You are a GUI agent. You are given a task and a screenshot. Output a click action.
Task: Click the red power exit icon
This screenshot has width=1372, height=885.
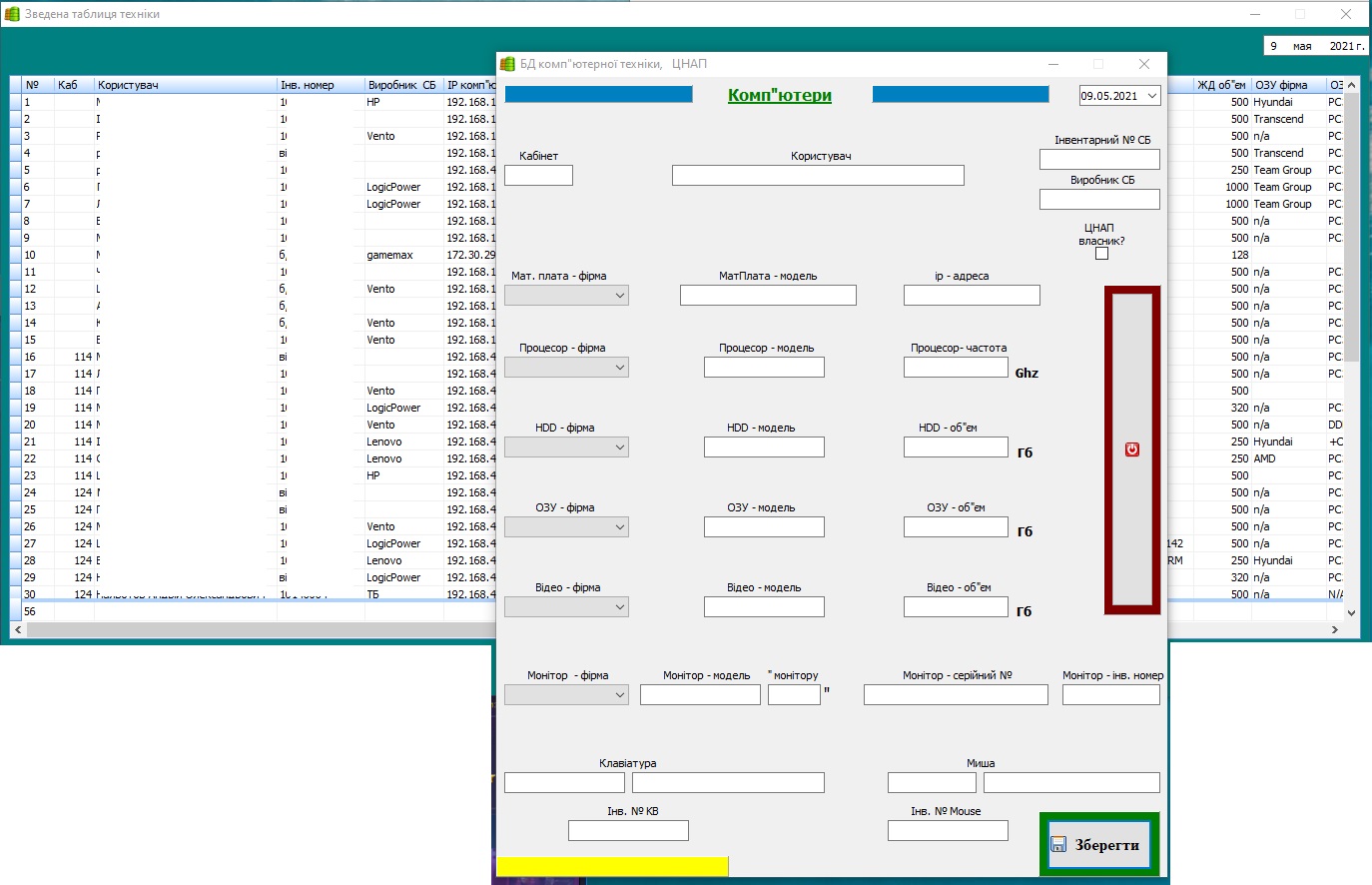click(x=1131, y=449)
